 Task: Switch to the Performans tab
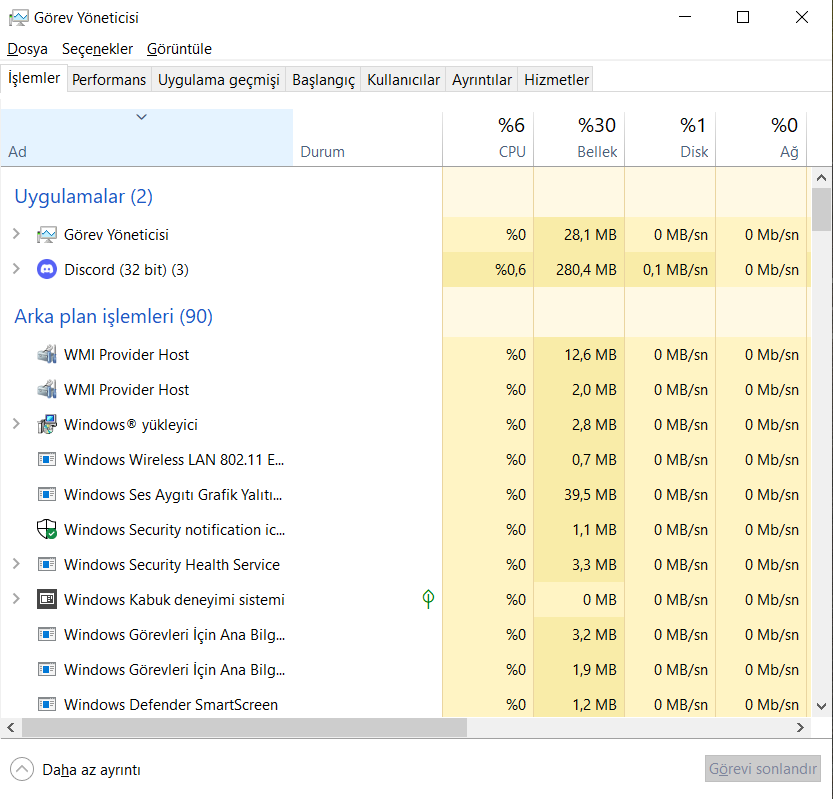(x=109, y=80)
